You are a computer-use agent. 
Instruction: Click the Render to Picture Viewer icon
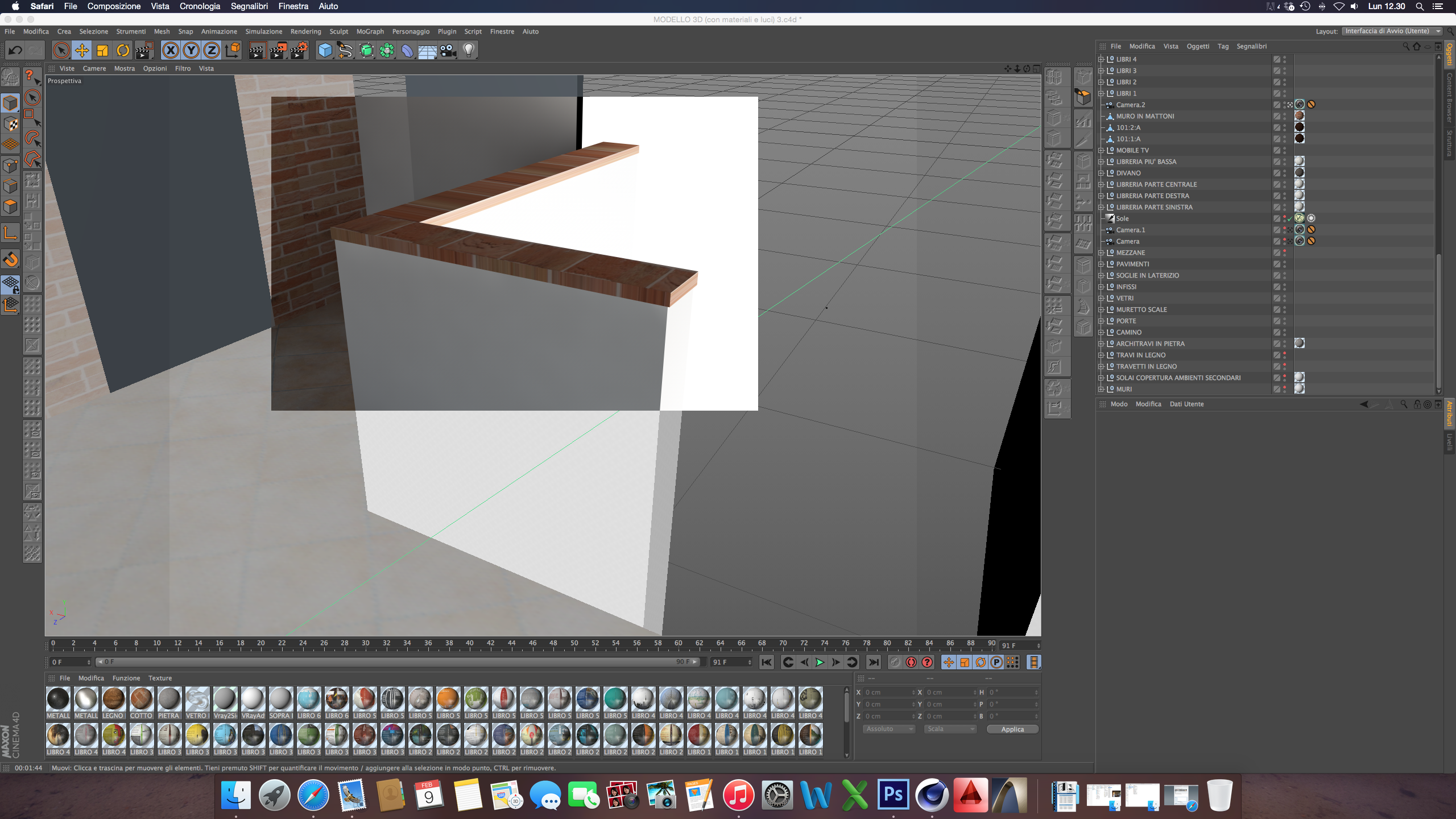[x=278, y=51]
